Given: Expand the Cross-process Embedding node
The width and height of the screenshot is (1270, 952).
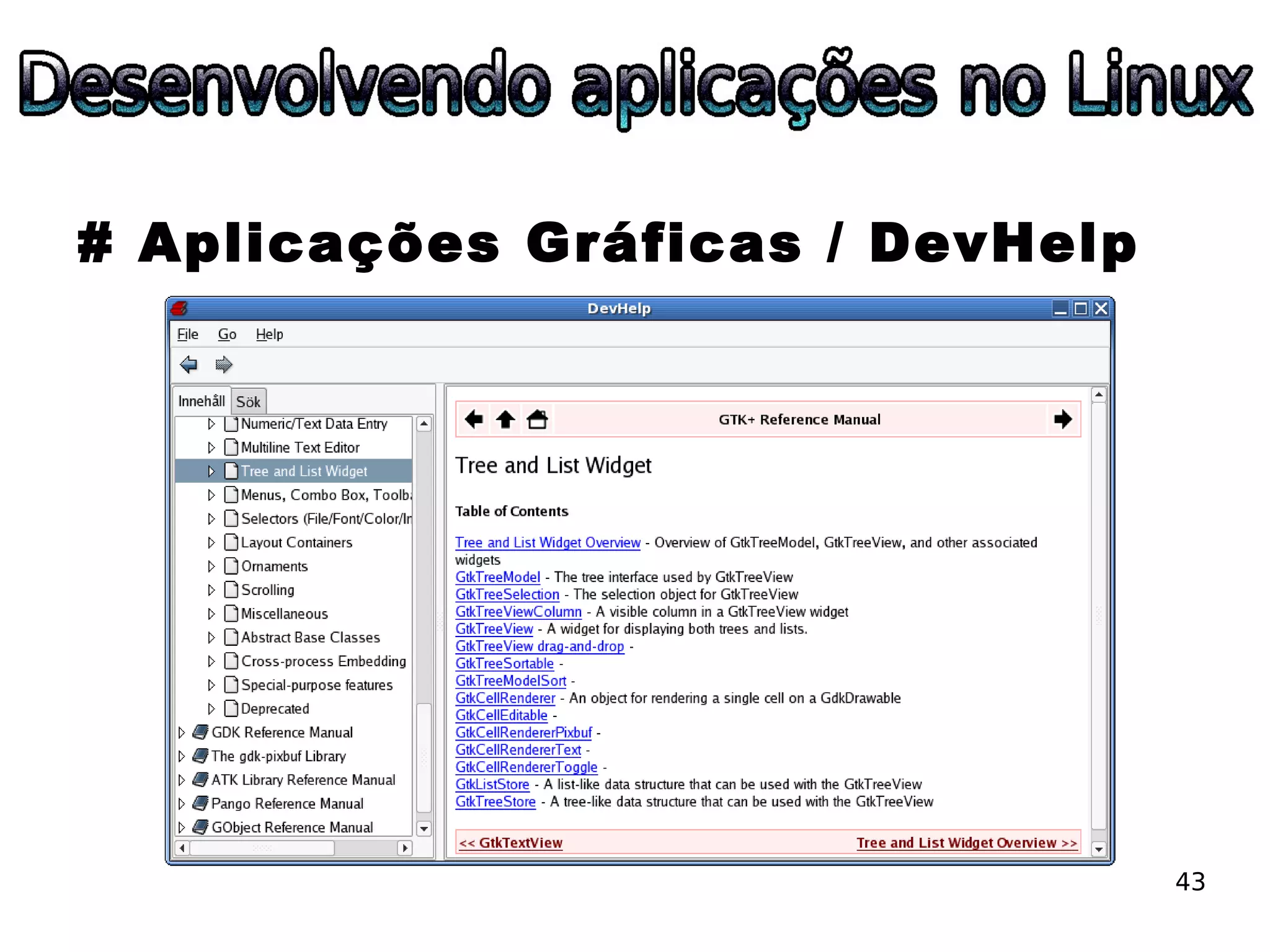Looking at the screenshot, I should pyautogui.click(x=211, y=661).
